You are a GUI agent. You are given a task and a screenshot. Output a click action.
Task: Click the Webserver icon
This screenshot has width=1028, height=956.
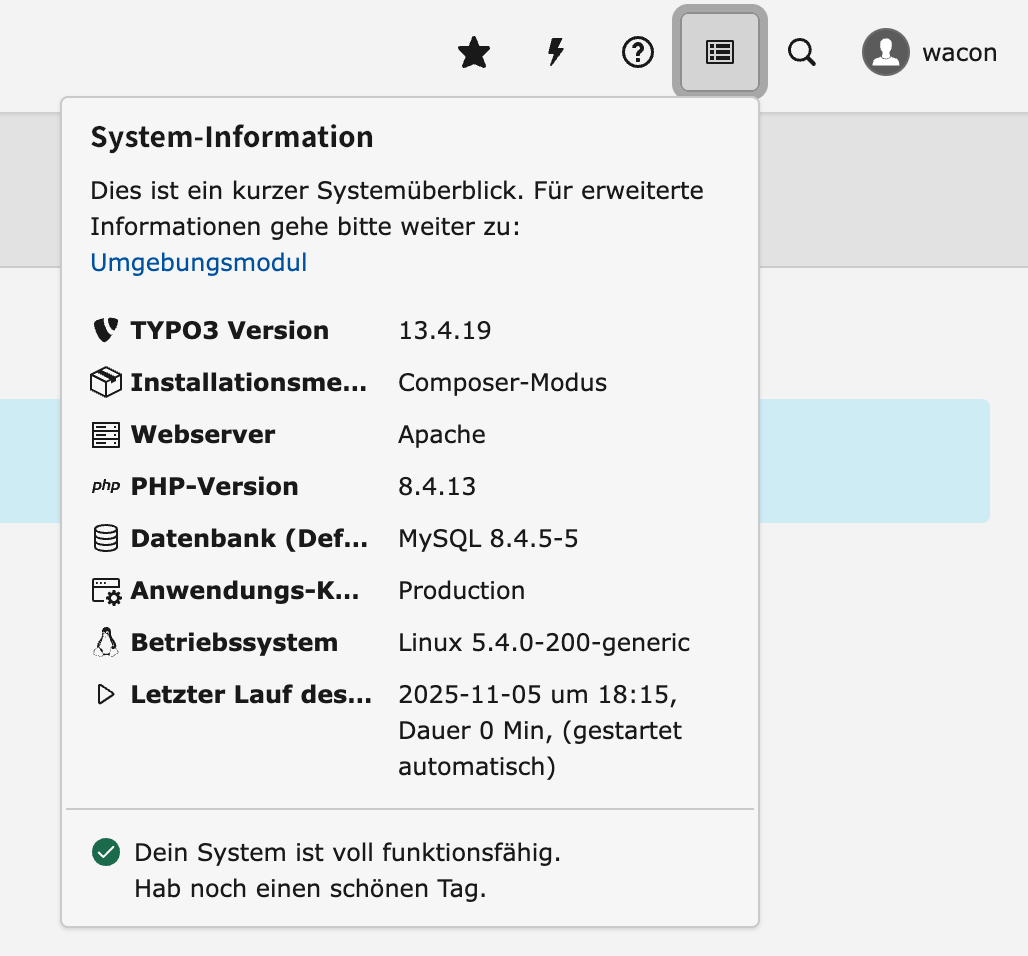[105, 435]
